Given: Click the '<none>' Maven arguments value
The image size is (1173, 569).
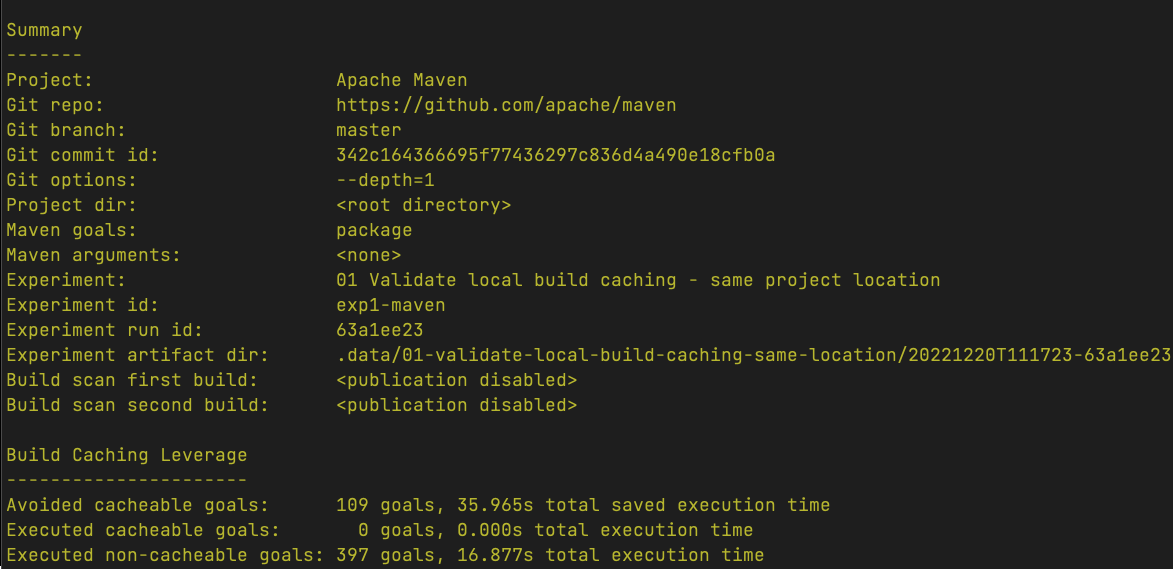Looking at the screenshot, I should [369, 255].
